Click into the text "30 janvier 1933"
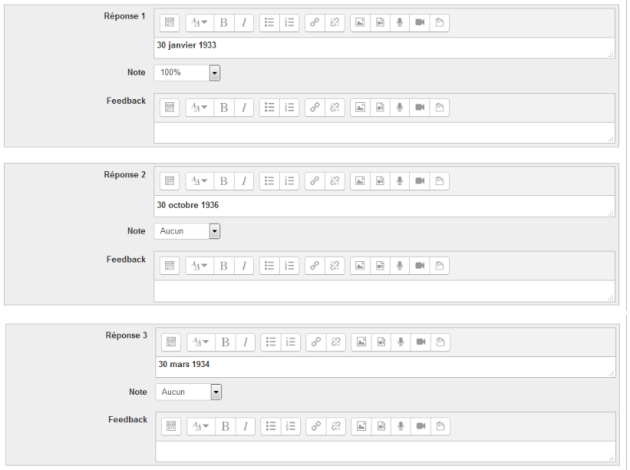Image resolution: width=630 pixels, height=470 pixels. tap(187, 45)
